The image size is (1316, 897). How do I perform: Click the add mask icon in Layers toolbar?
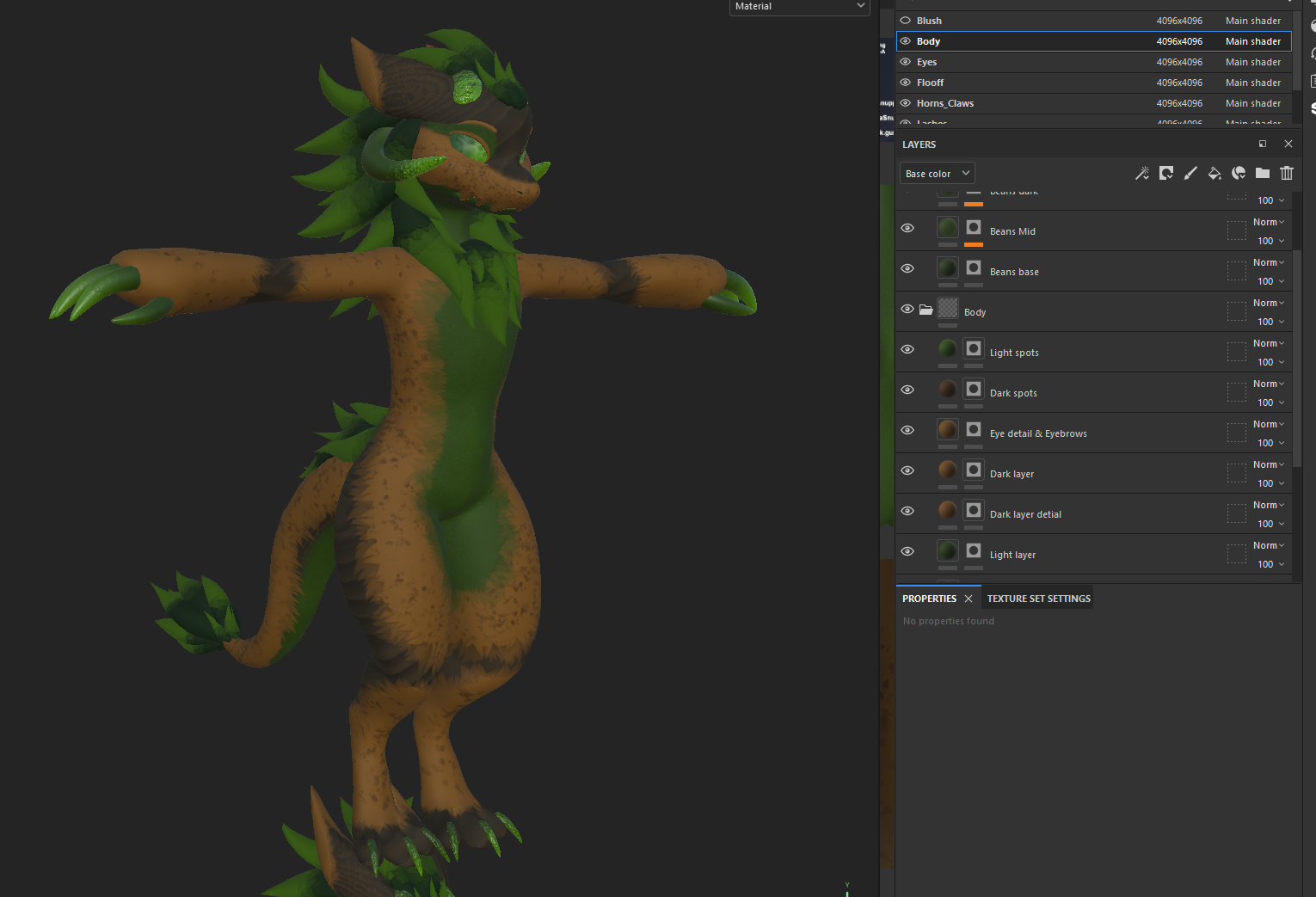pyautogui.click(x=1166, y=173)
